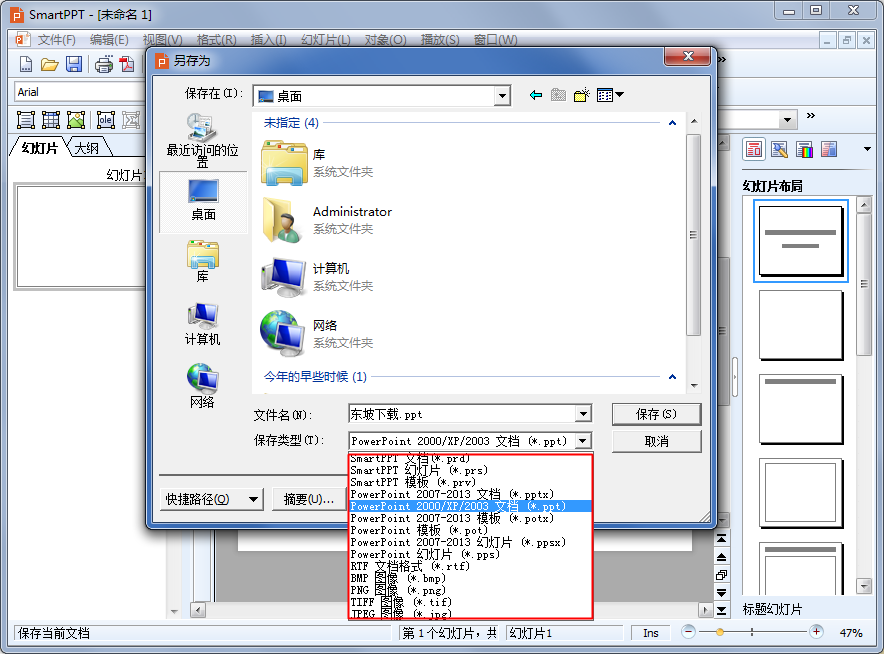Click the Slide design pencil sidebar icon
This screenshot has height=654, width=884.
pos(779,149)
